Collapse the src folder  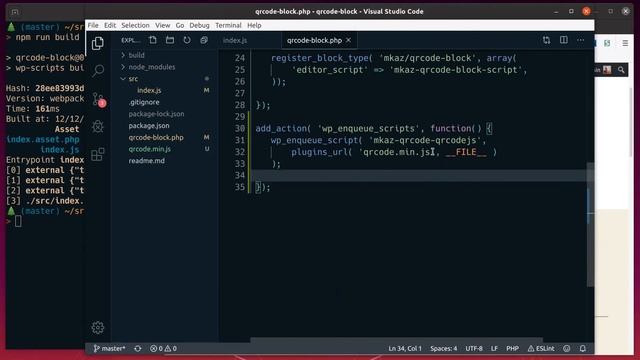point(133,79)
